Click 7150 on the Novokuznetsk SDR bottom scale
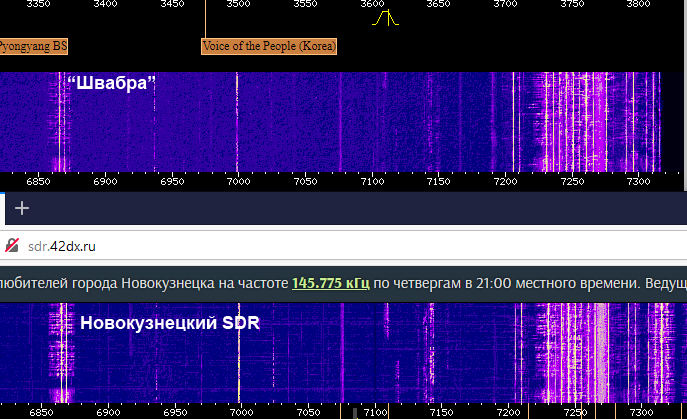The image size is (687, 419). point(442,412)
